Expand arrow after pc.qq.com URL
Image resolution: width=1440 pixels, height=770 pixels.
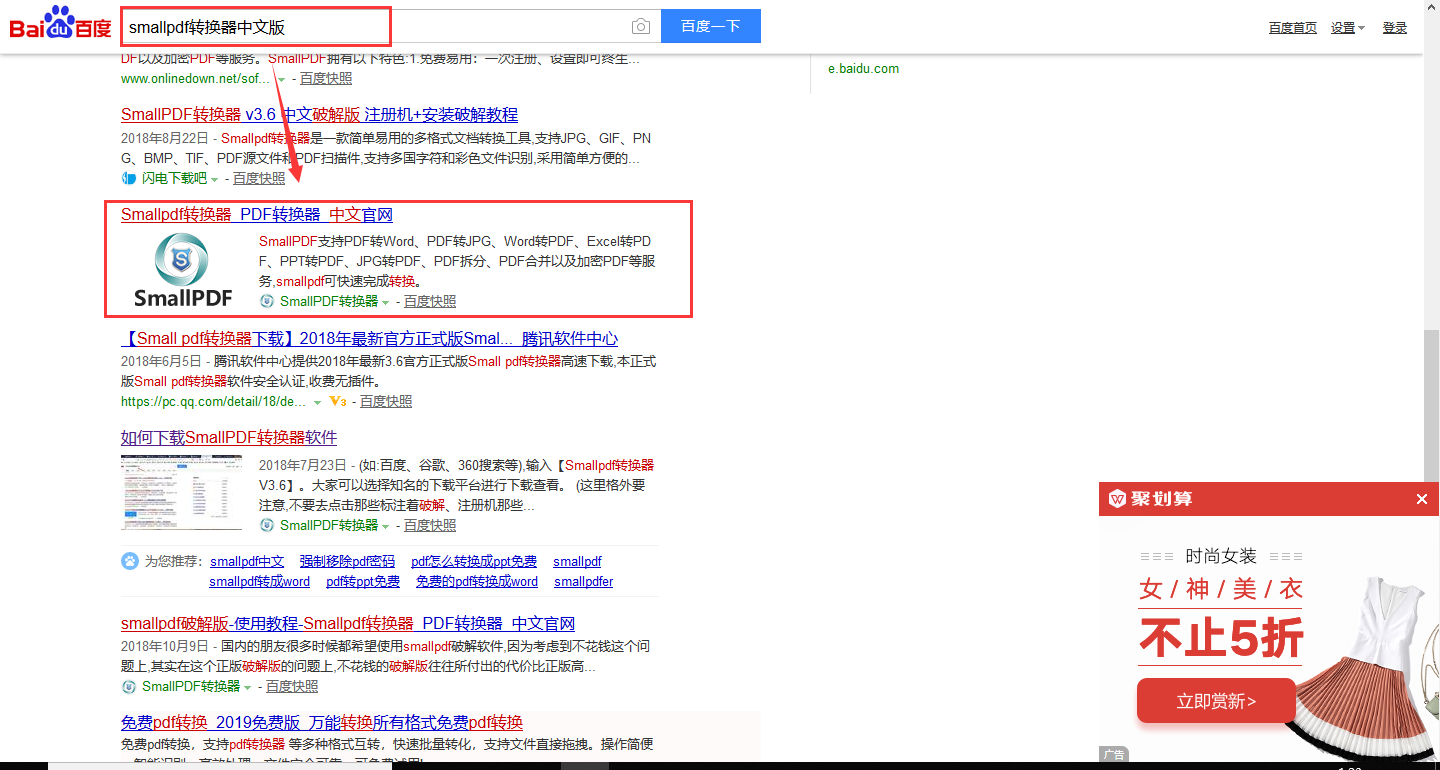[317, 402]
